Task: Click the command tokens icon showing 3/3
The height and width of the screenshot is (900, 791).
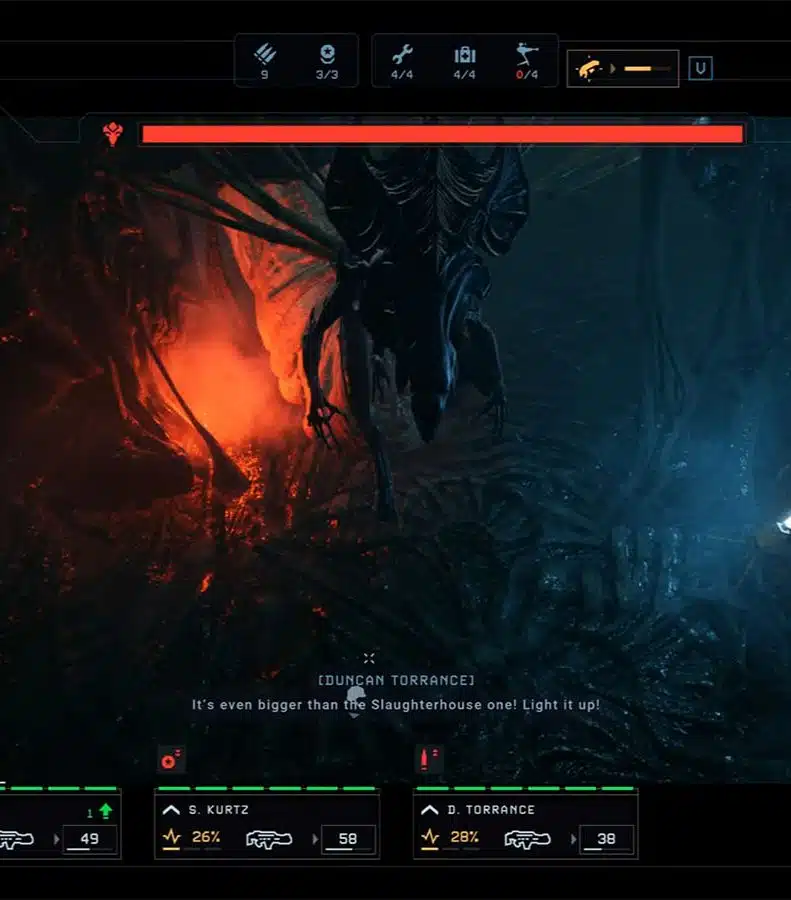Action: point(327,55)
